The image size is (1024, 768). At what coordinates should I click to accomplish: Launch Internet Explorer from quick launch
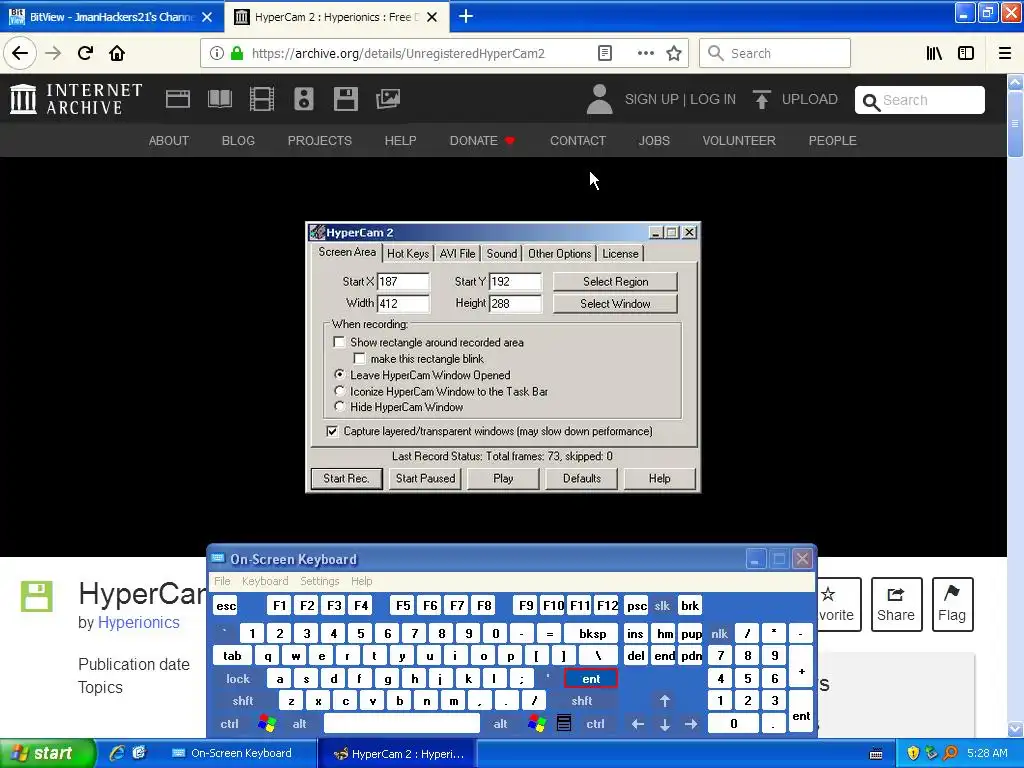[117, 753]
